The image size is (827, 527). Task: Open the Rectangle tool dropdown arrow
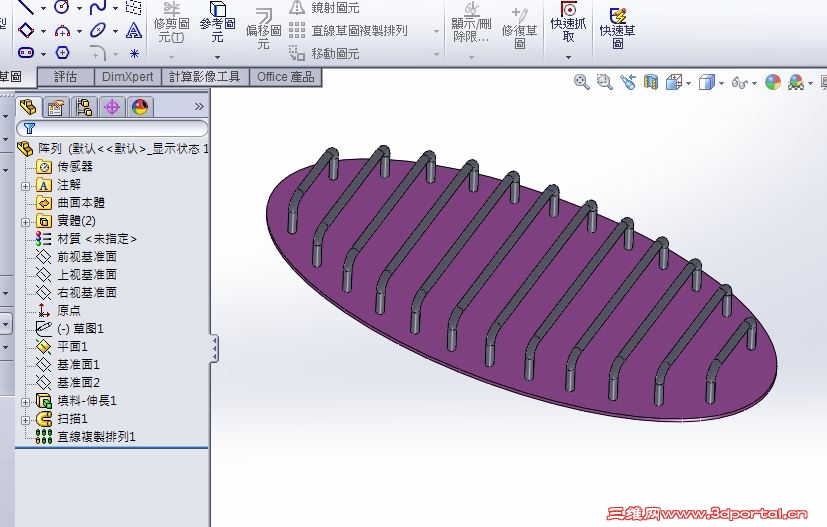43,31
